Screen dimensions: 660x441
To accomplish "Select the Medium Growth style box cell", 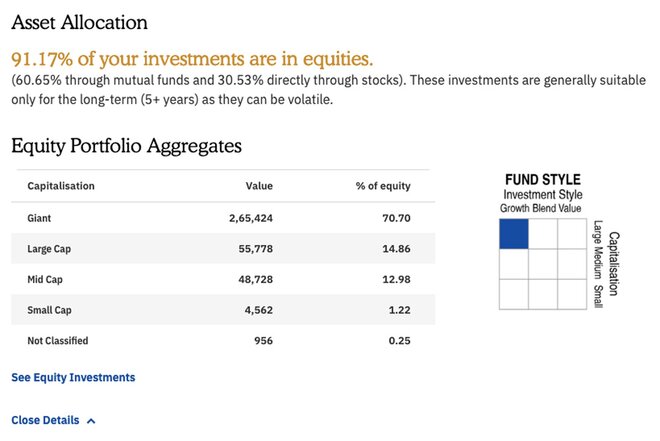I will coord(513,264).
